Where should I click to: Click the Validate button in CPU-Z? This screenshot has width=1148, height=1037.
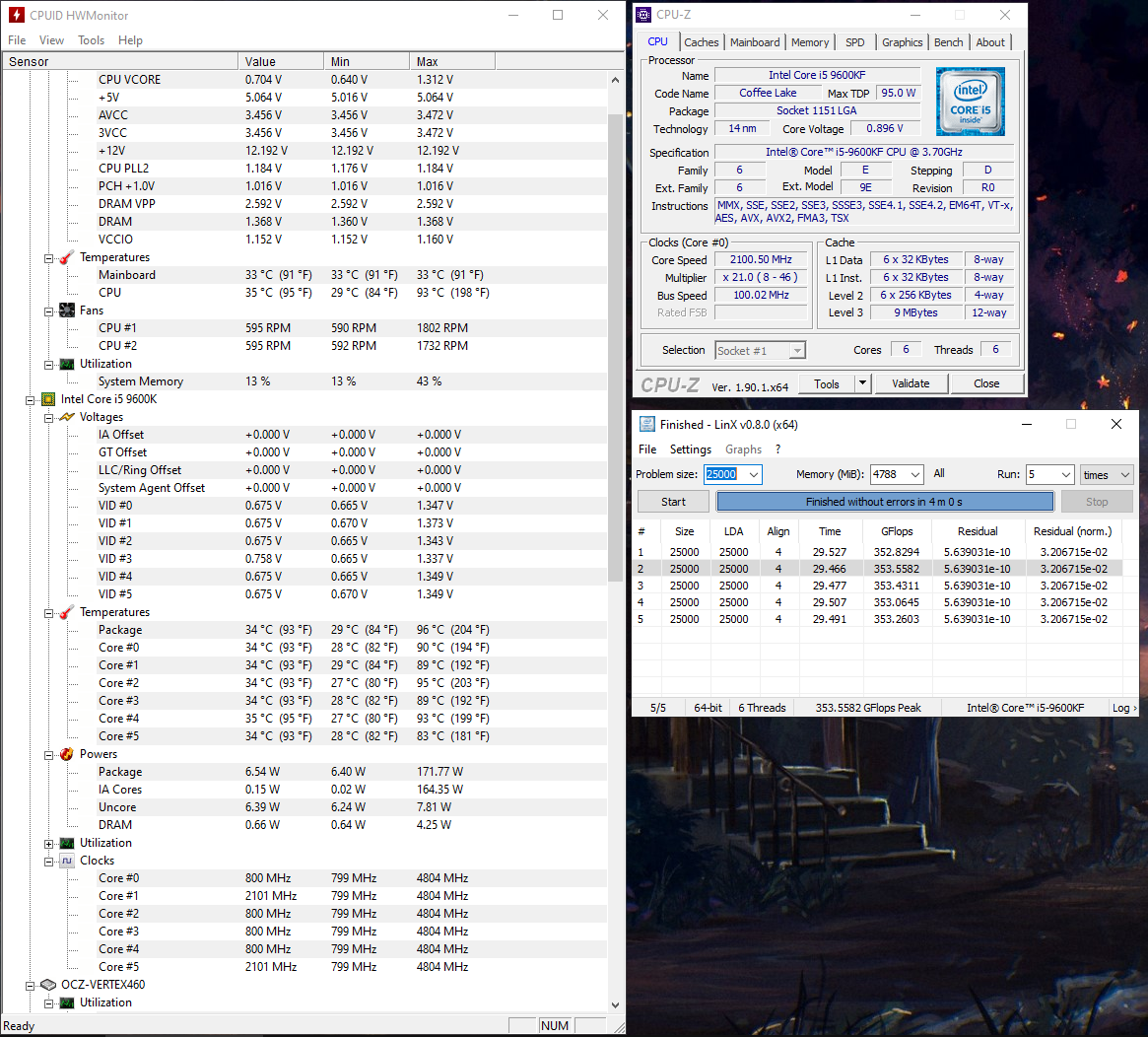coord(911,383)
